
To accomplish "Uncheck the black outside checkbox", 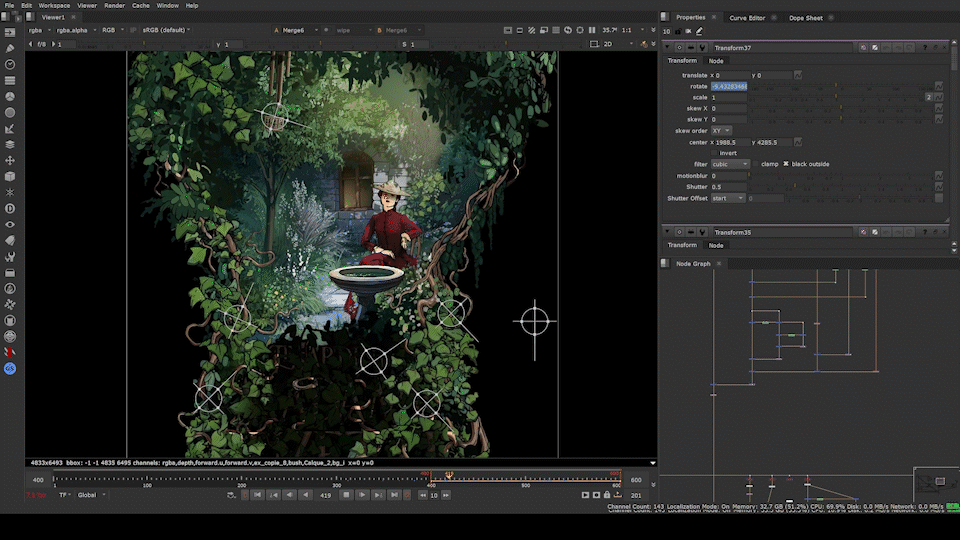I will (786, 164).
